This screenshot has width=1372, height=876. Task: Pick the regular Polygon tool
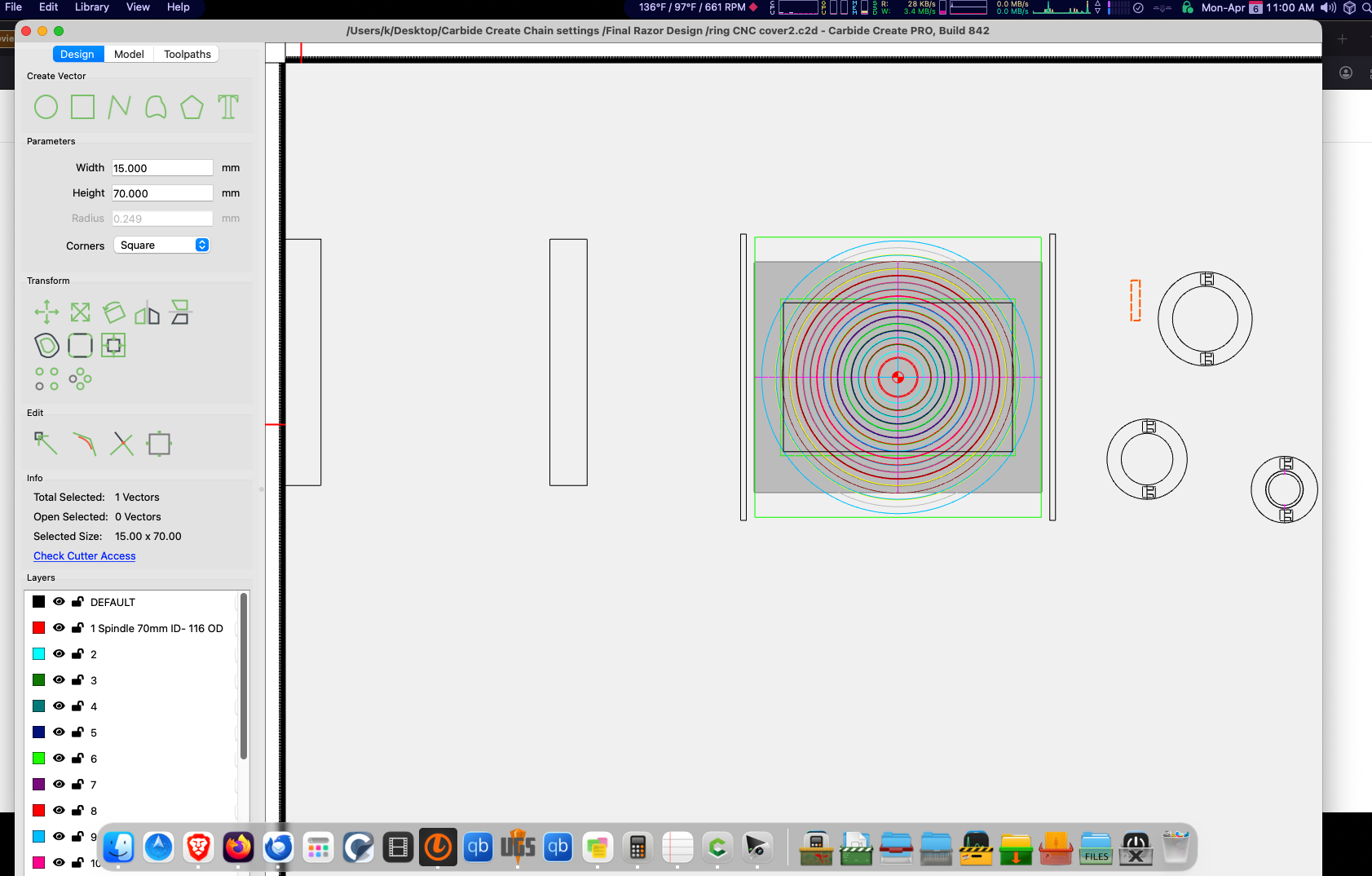coord(192,107)
